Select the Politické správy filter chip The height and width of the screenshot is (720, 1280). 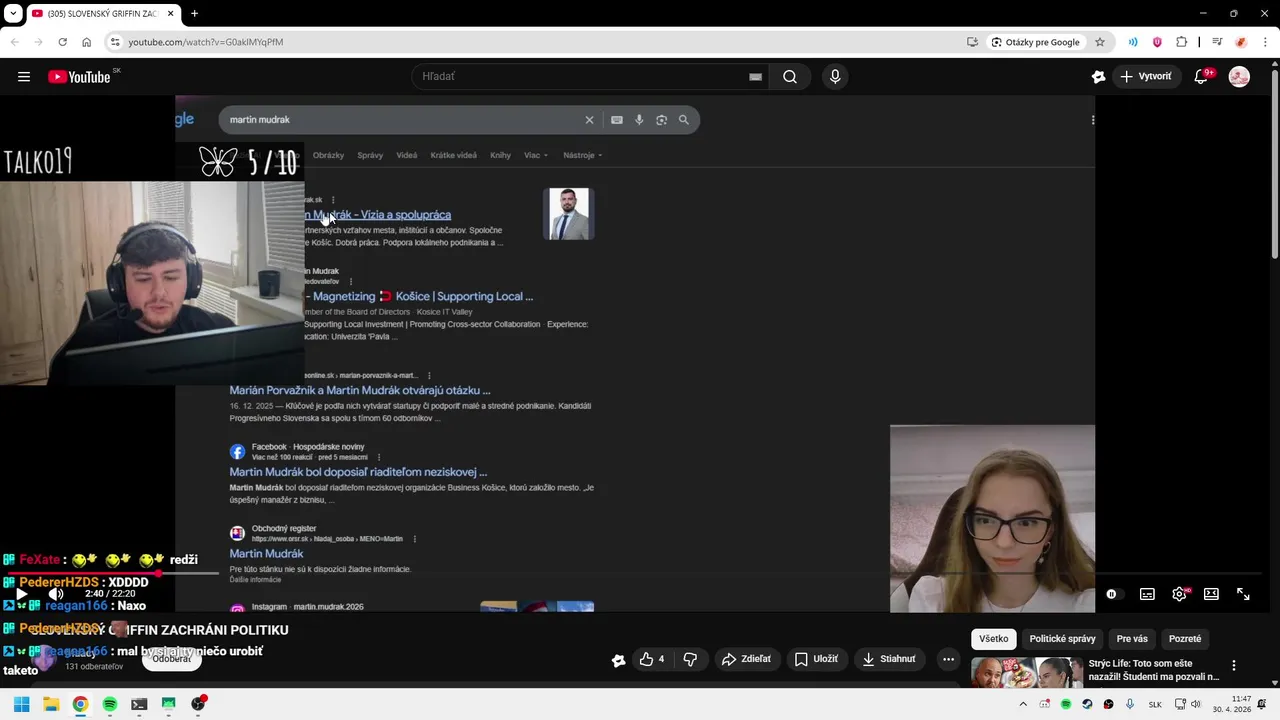pyautogui.click(x=1063, y=638)
